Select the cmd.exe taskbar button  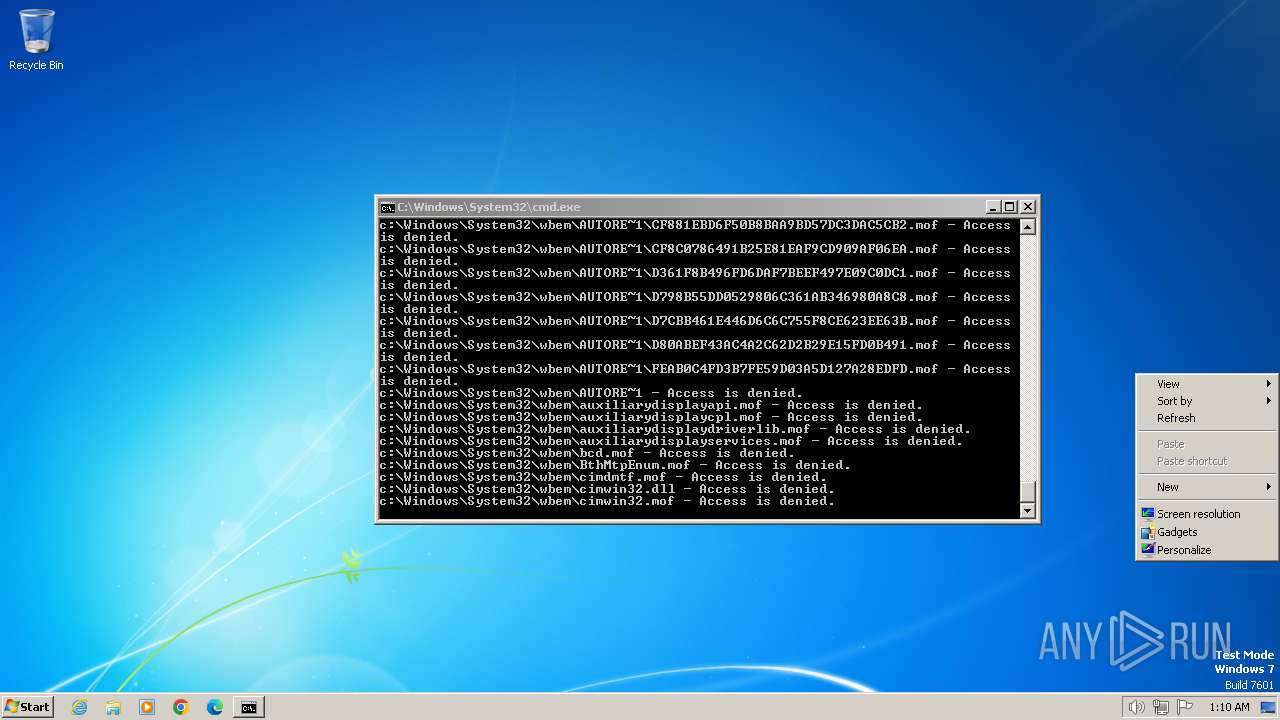point(248,707)
